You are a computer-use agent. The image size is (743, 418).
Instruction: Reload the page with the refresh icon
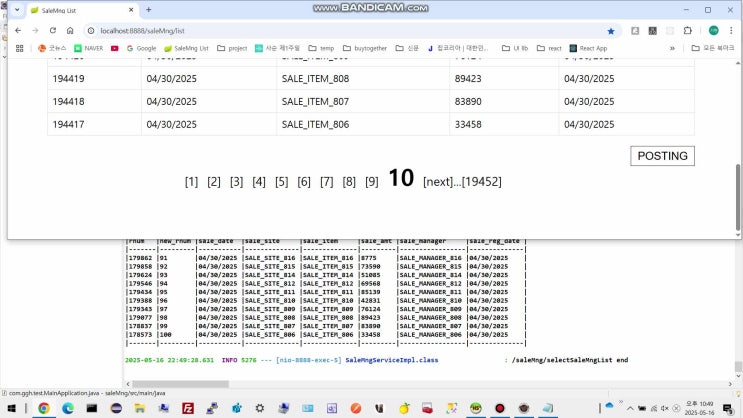pos(53,30)
